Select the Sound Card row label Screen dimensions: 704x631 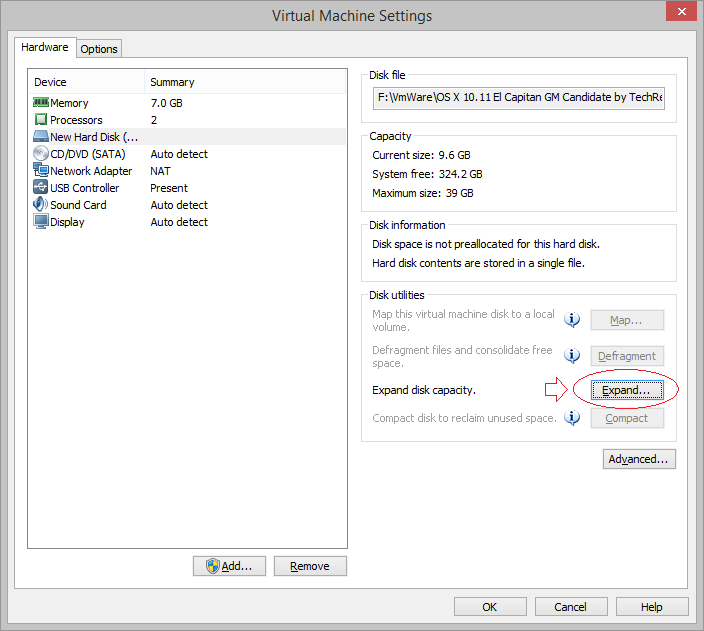[78, 205]
